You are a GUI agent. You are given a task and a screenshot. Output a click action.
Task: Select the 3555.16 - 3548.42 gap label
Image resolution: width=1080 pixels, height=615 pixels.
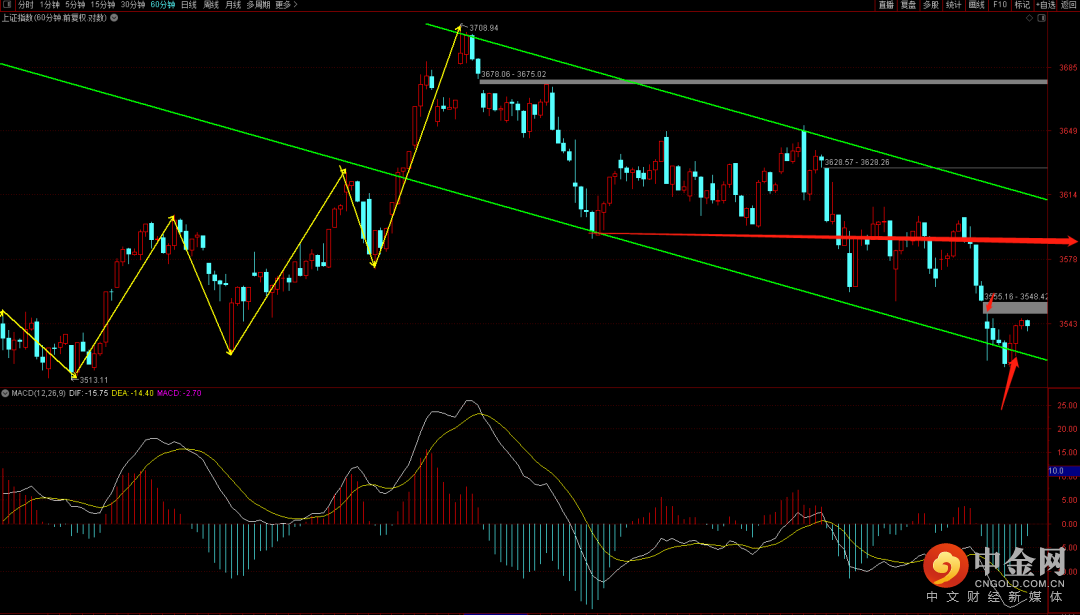click(1016, 297)
